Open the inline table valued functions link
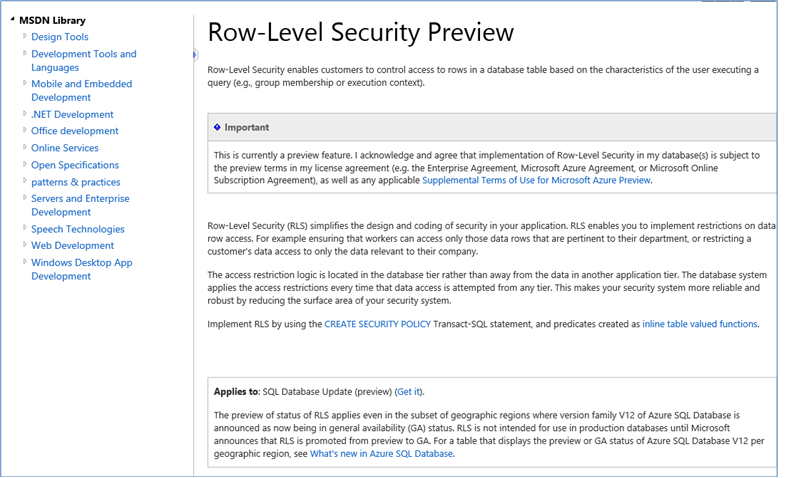Screen dimensions: 800x478 coord(699,324)
